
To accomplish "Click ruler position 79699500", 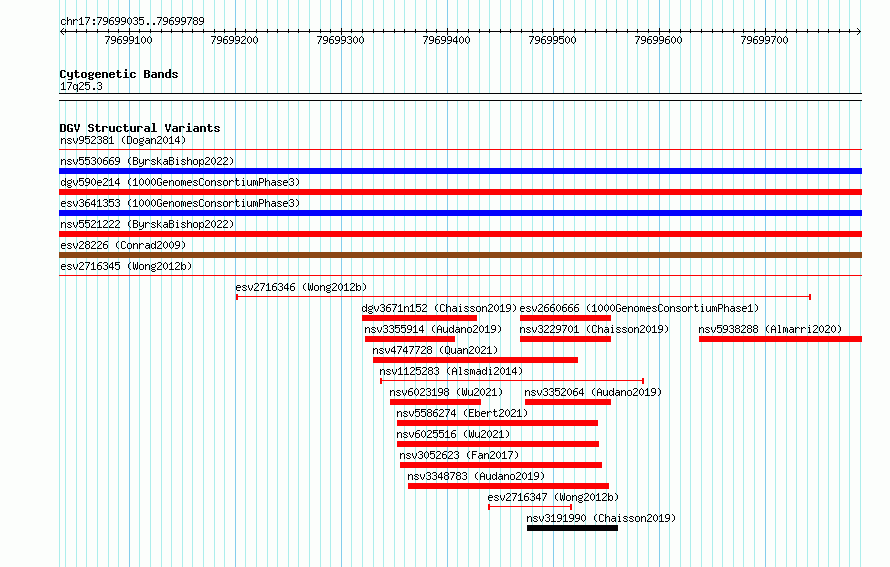I will pyautogui.click(x=552, y=40).
